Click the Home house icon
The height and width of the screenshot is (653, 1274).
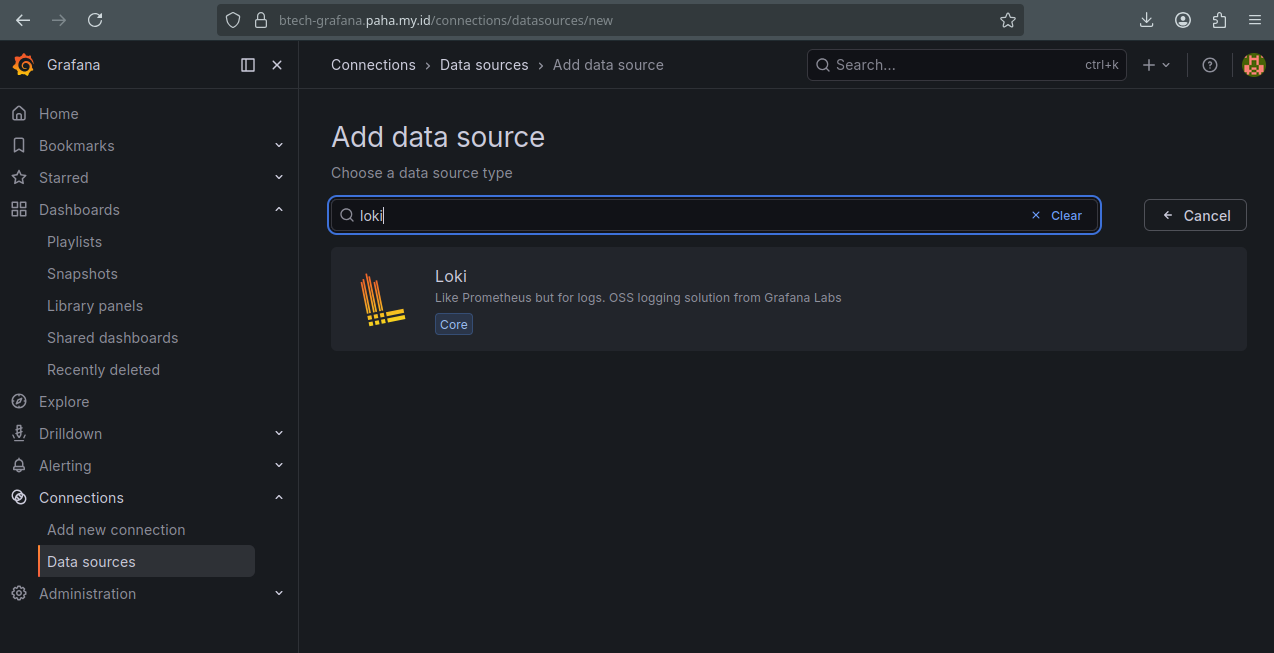(19, 114)
